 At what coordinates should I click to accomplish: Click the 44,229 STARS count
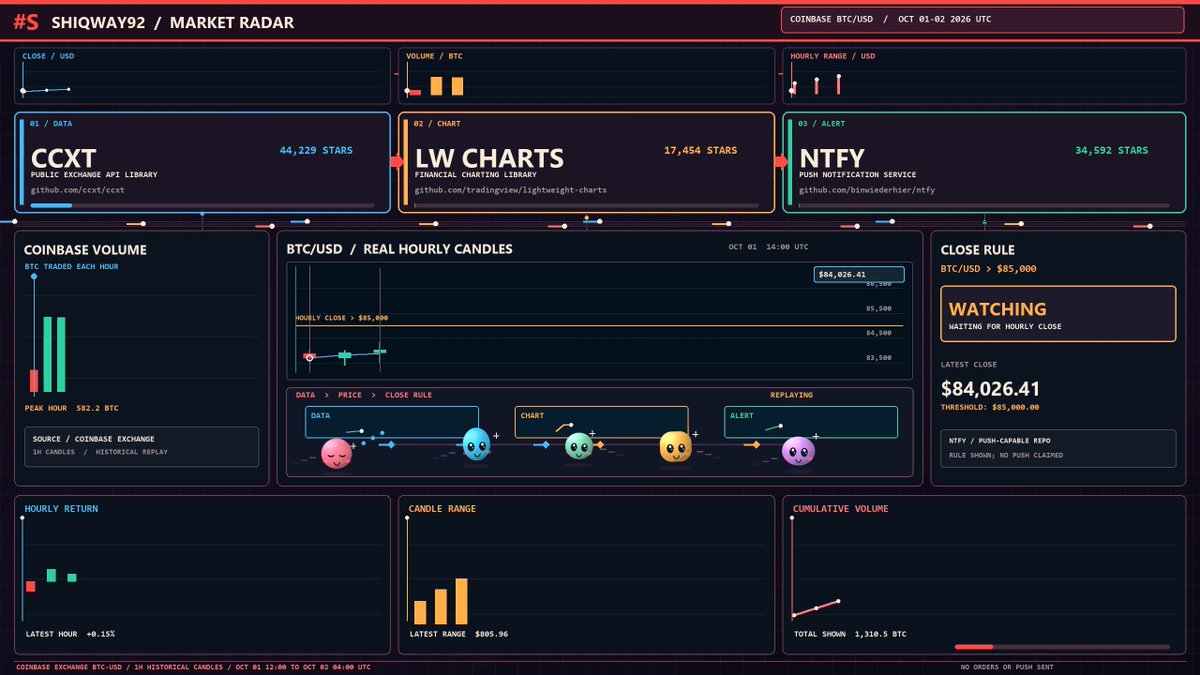(x=316, y=151)
